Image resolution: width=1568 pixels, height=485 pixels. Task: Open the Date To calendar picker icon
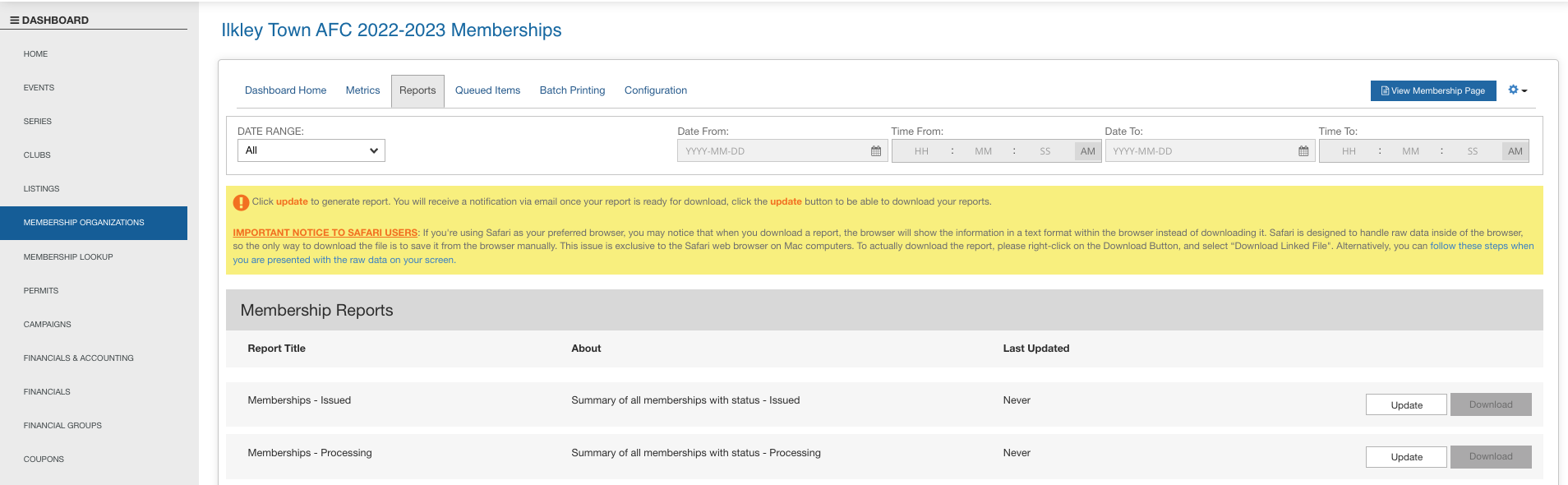(1303, 151)
